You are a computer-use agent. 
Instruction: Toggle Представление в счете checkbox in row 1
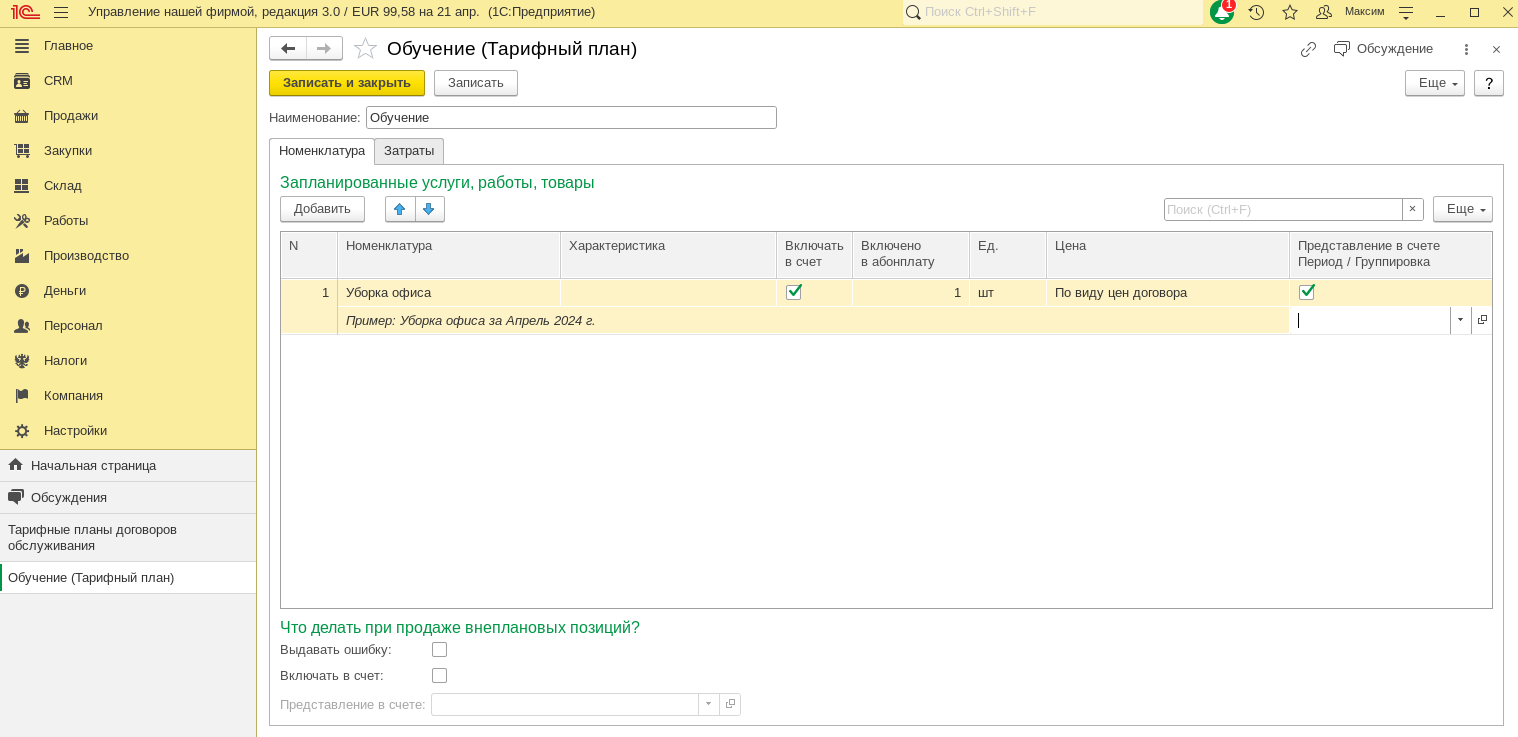pos(1306,292)
